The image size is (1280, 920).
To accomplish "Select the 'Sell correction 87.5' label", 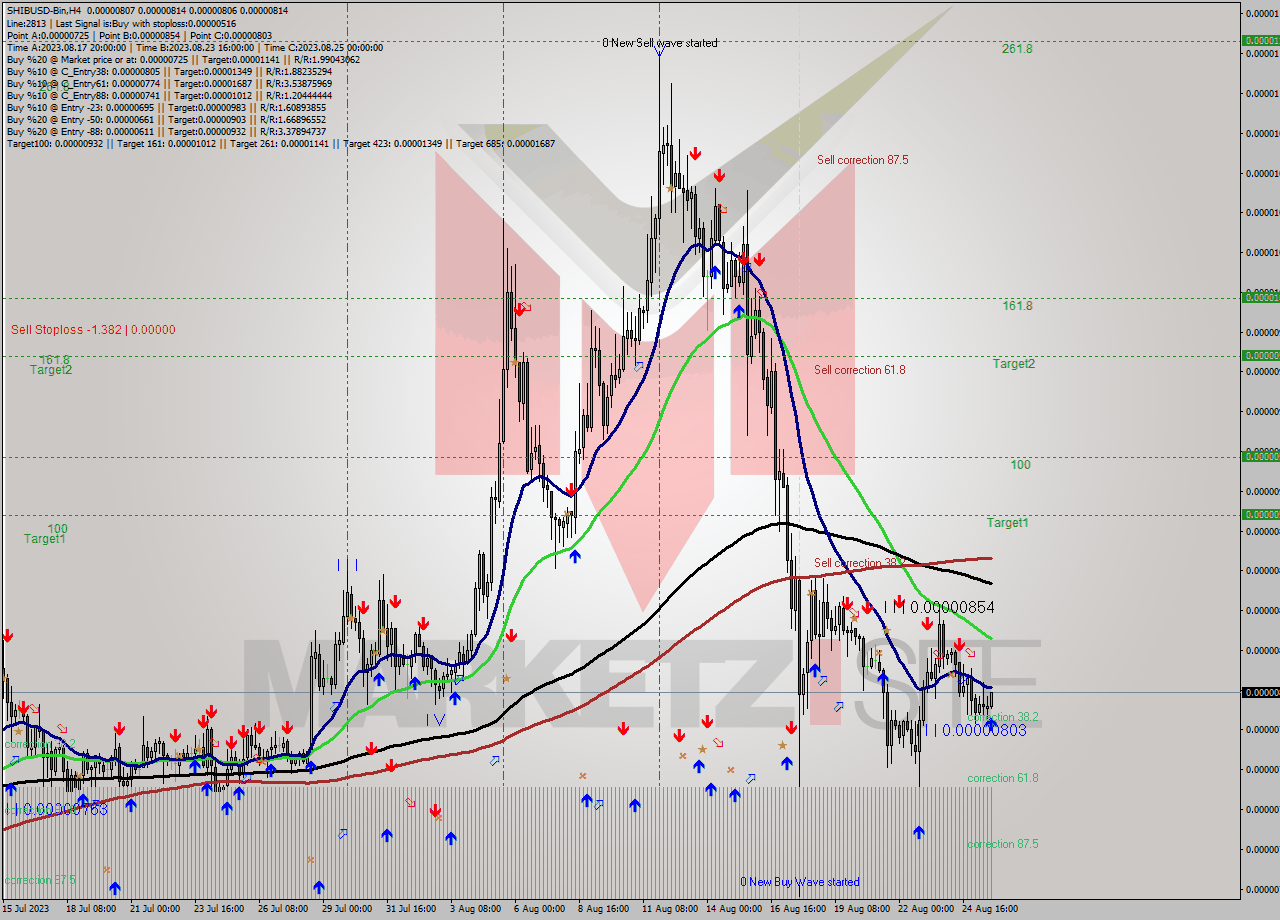I will pyautogui.click(x=862, y=160).
